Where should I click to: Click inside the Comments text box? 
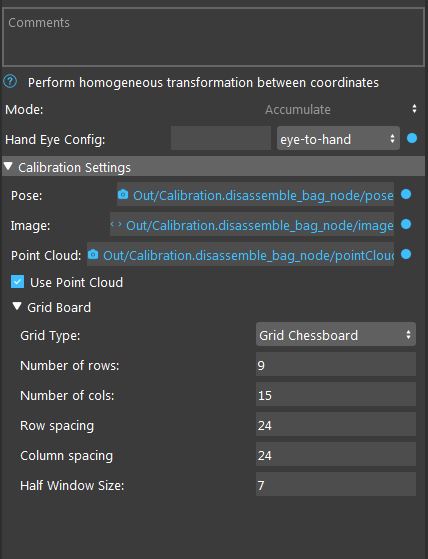click(213, 37)
